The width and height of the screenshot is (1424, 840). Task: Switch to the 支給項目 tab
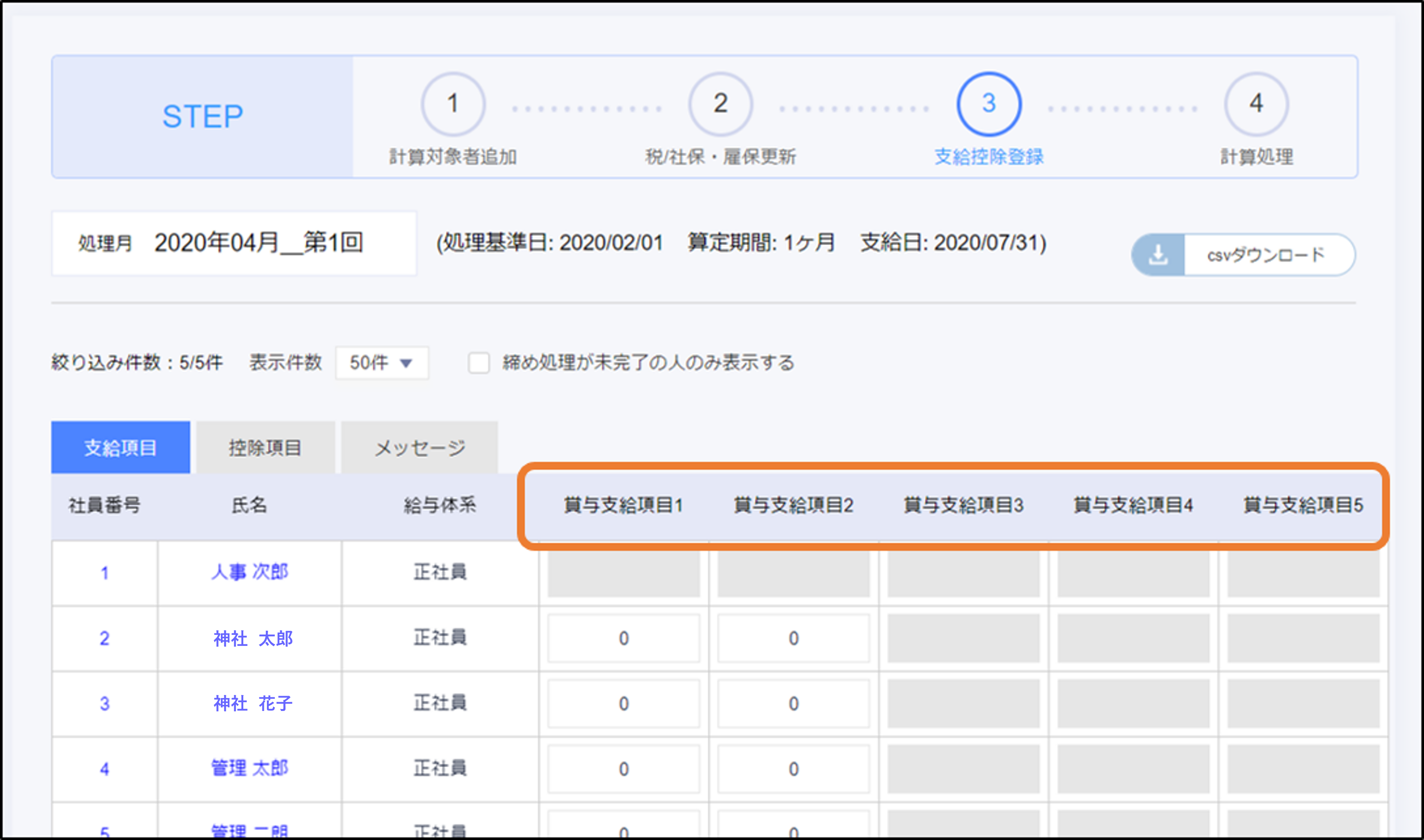click(x=121, y=448)
